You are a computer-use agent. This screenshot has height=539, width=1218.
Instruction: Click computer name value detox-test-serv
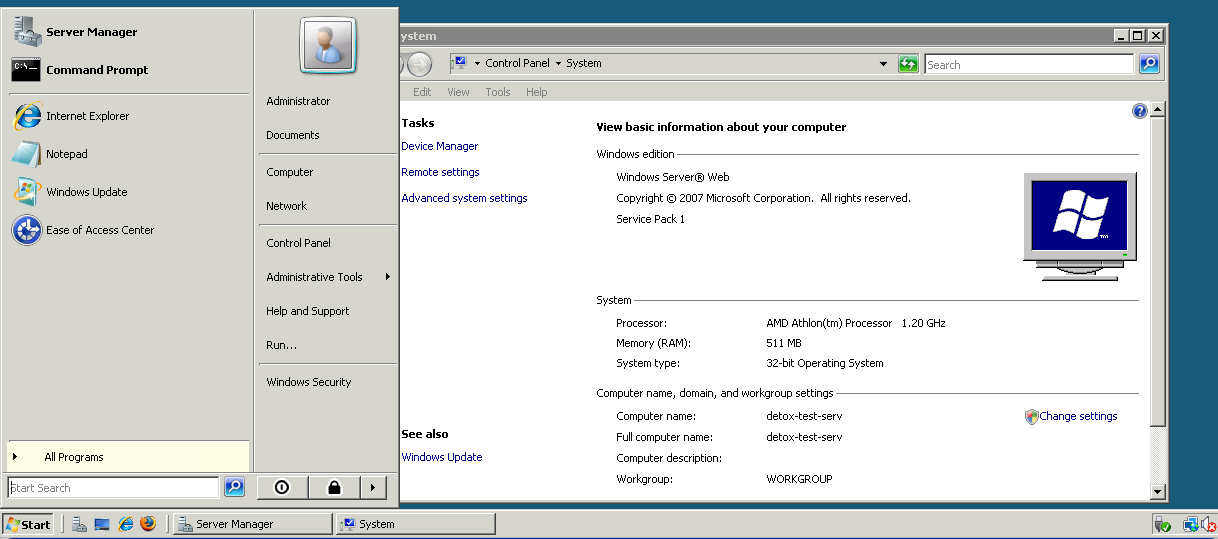tap(804, 416)
